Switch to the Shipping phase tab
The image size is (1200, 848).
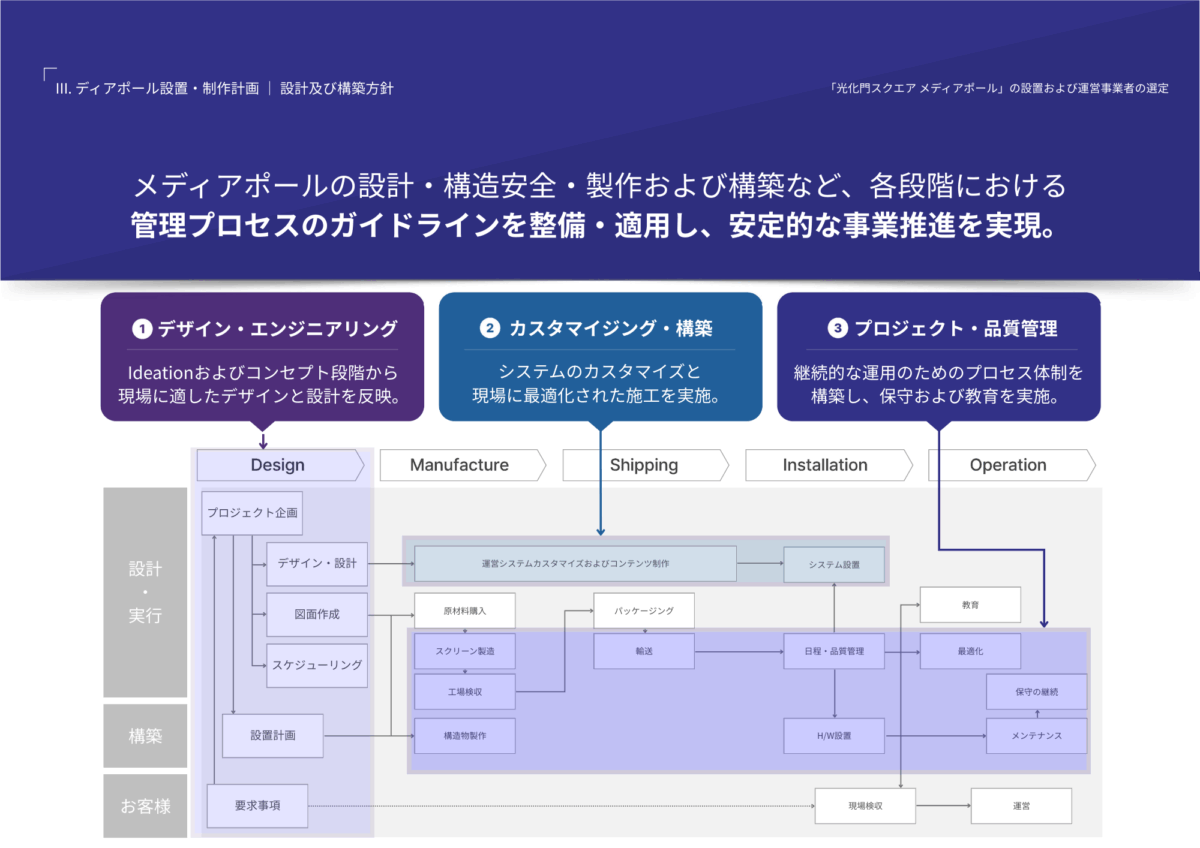point(645,465)
